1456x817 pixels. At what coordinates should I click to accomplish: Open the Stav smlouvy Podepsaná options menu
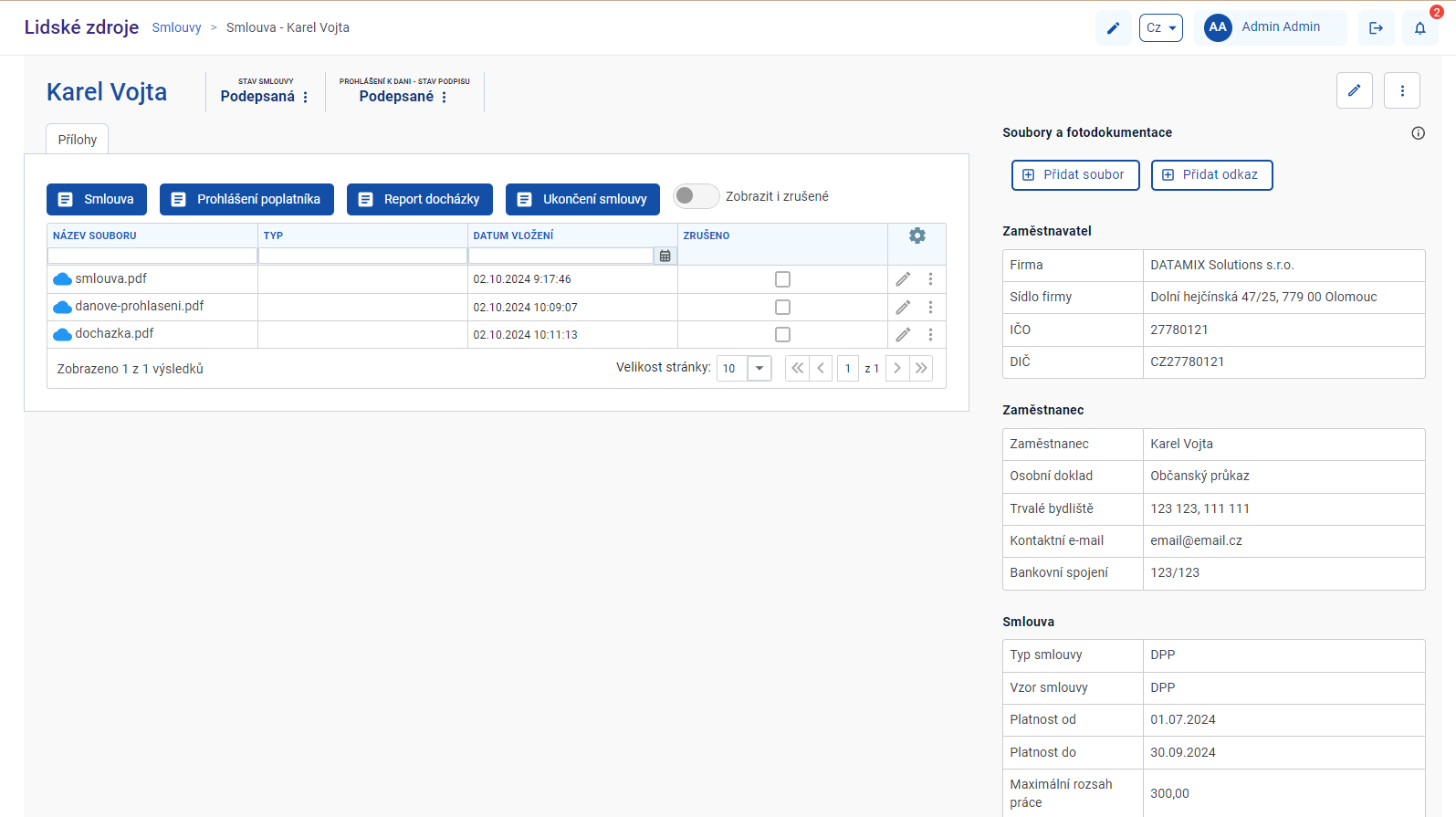306,97
